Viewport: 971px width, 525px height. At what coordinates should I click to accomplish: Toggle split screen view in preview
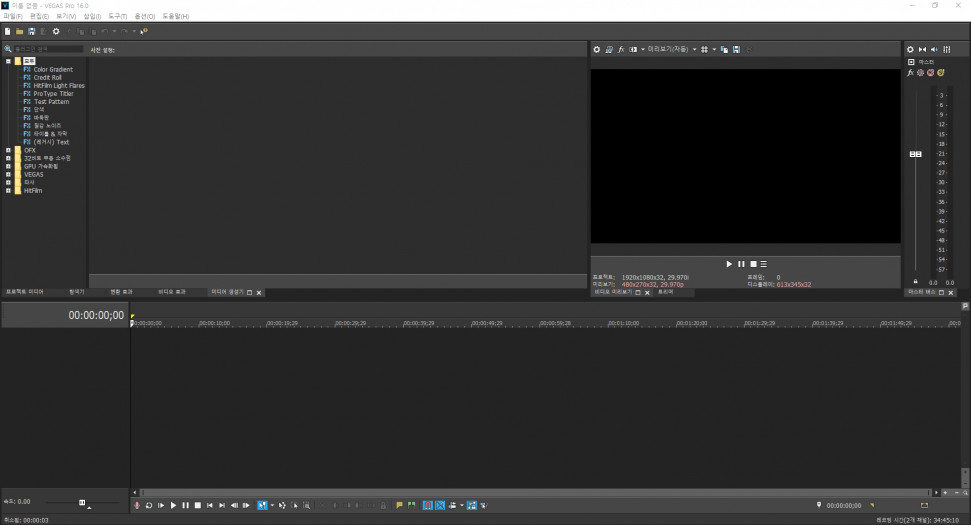(x=633, y=50)
